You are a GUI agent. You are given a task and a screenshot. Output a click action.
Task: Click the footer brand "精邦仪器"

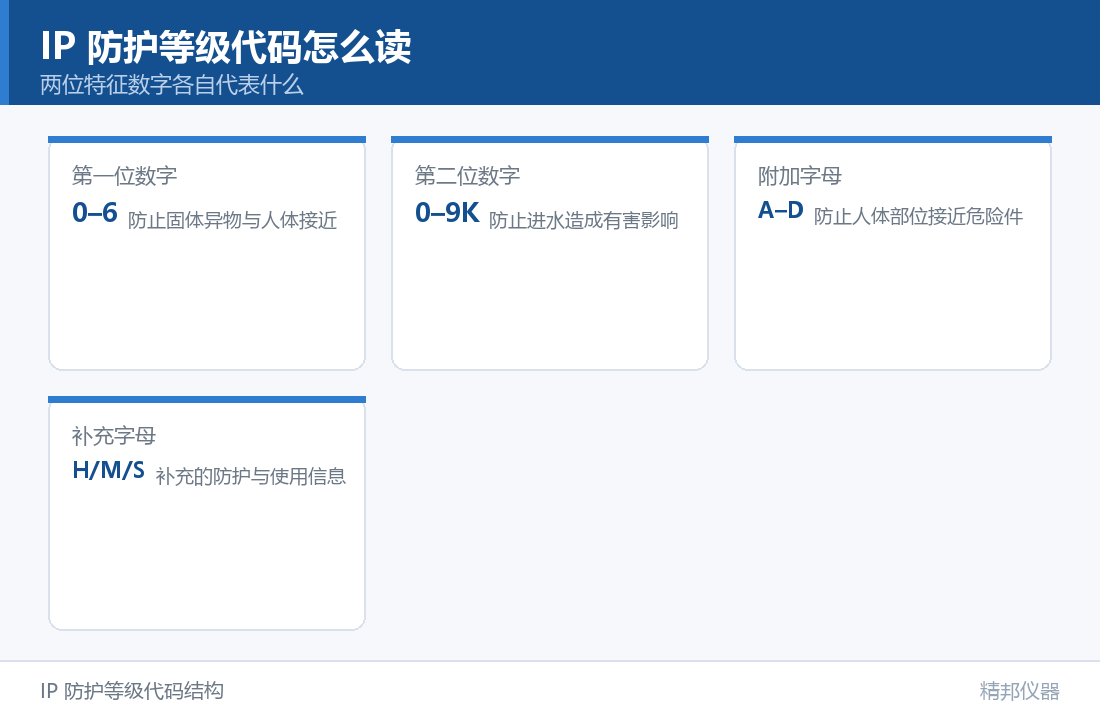pos(1019,691)
